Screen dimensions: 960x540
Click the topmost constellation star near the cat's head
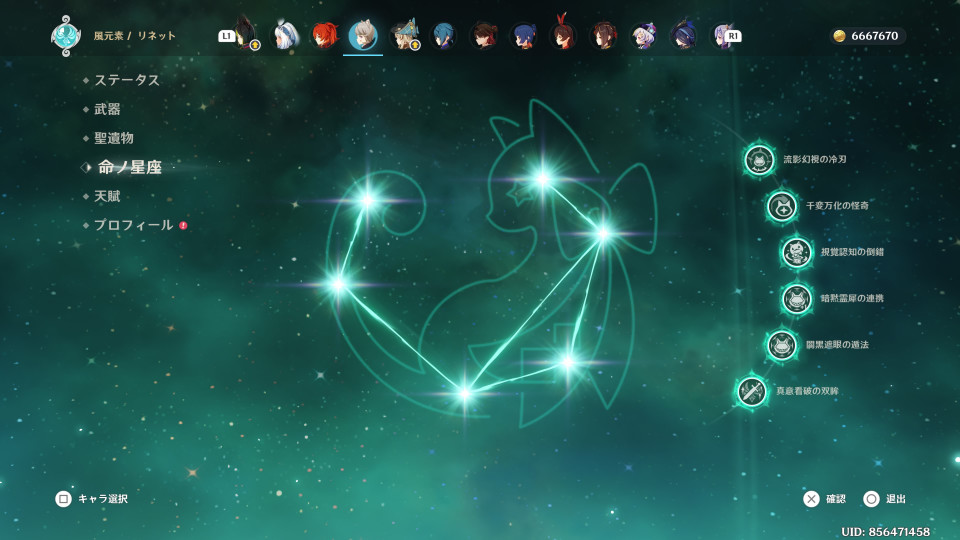542,179
